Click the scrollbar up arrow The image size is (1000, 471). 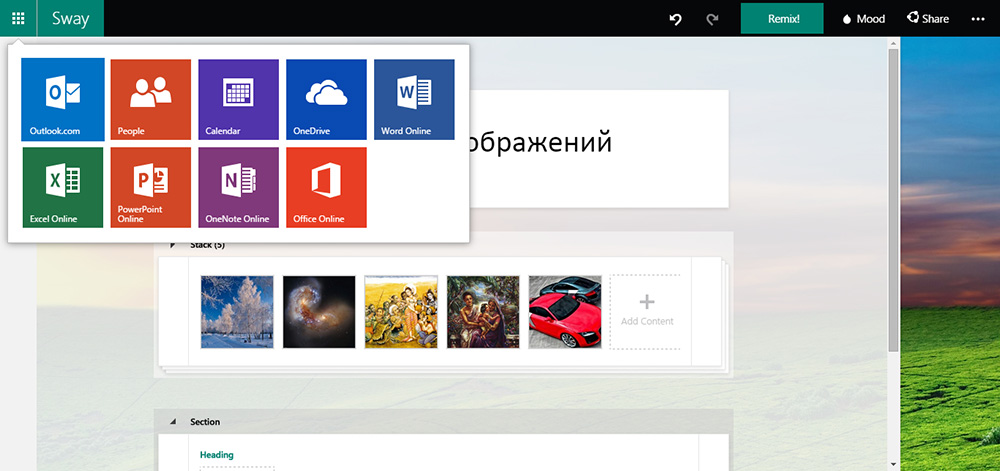(x=893, y=43)
